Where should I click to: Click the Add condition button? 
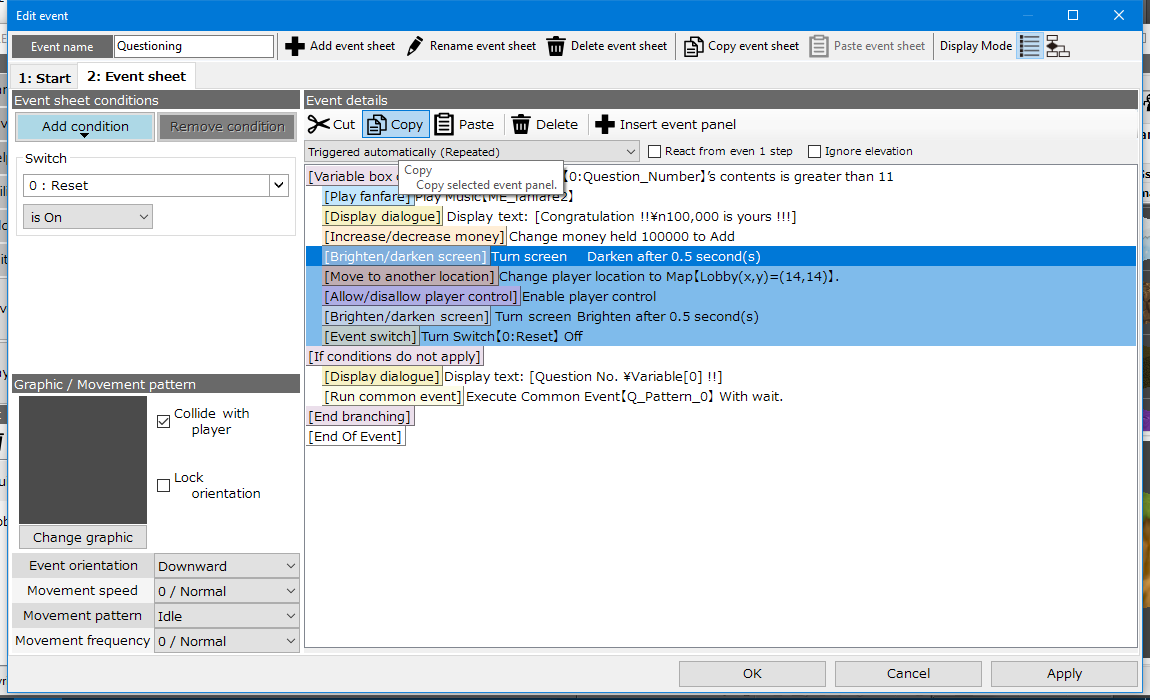tap(85, 126)
